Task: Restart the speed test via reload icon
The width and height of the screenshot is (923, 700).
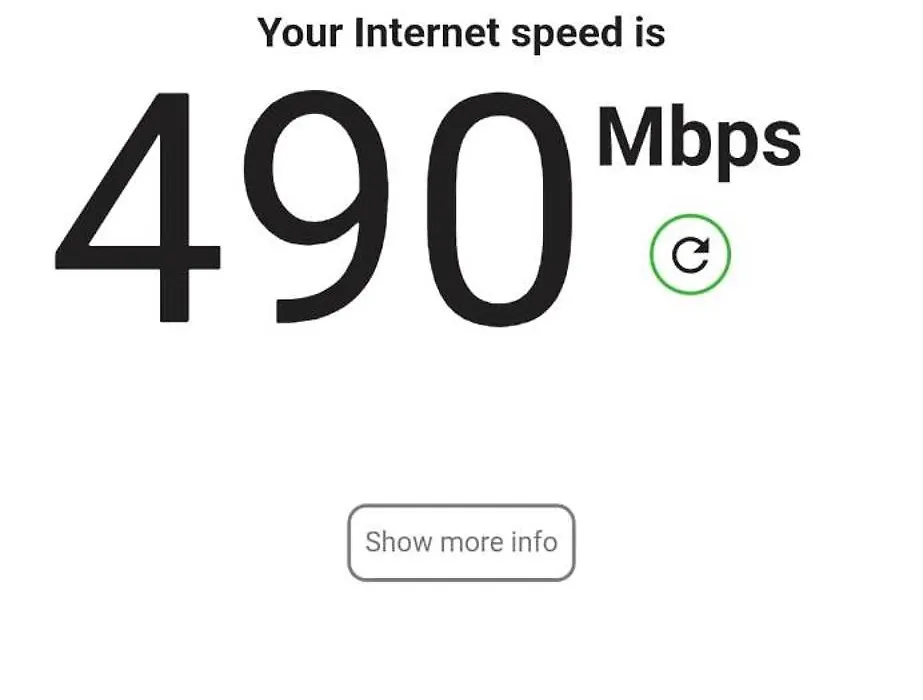Action: 690,254
